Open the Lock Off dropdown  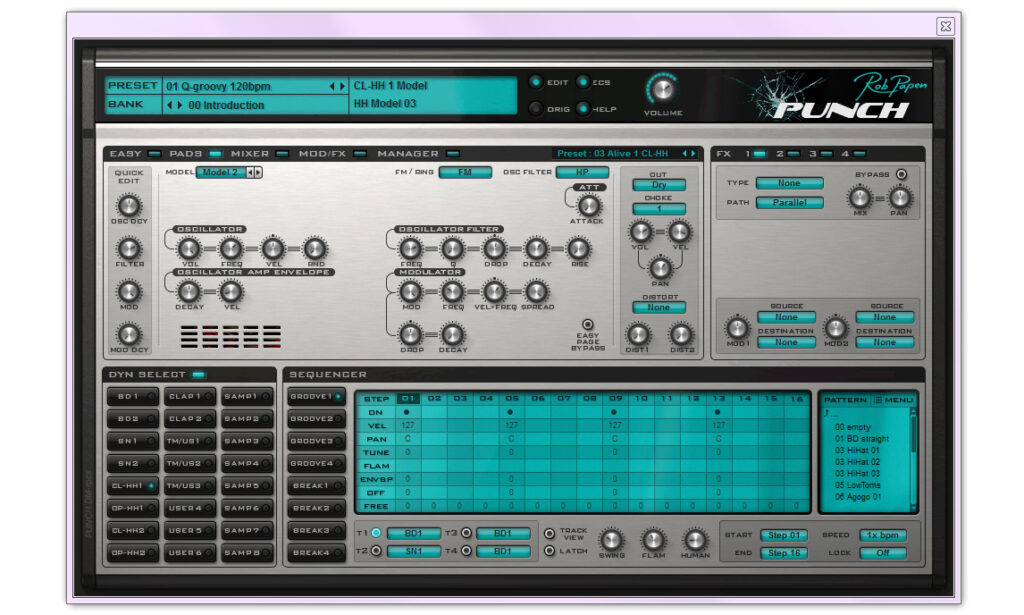point(882,553)
